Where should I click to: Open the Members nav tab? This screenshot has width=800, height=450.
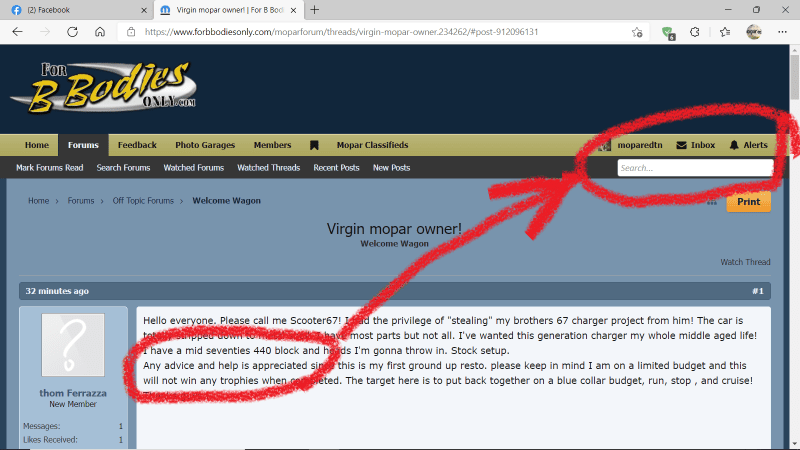(272, 145)
